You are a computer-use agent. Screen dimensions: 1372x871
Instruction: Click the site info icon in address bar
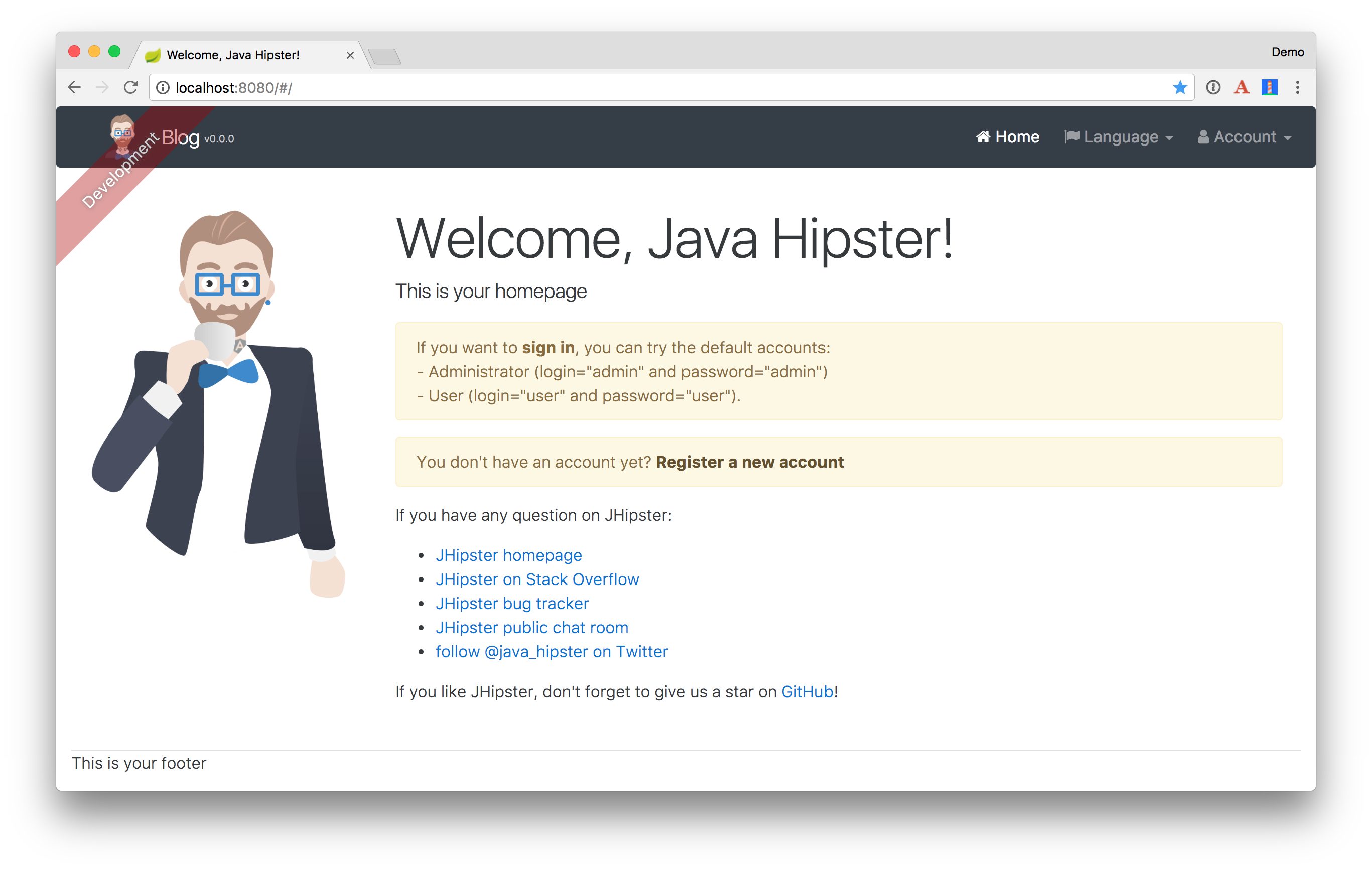163,88
